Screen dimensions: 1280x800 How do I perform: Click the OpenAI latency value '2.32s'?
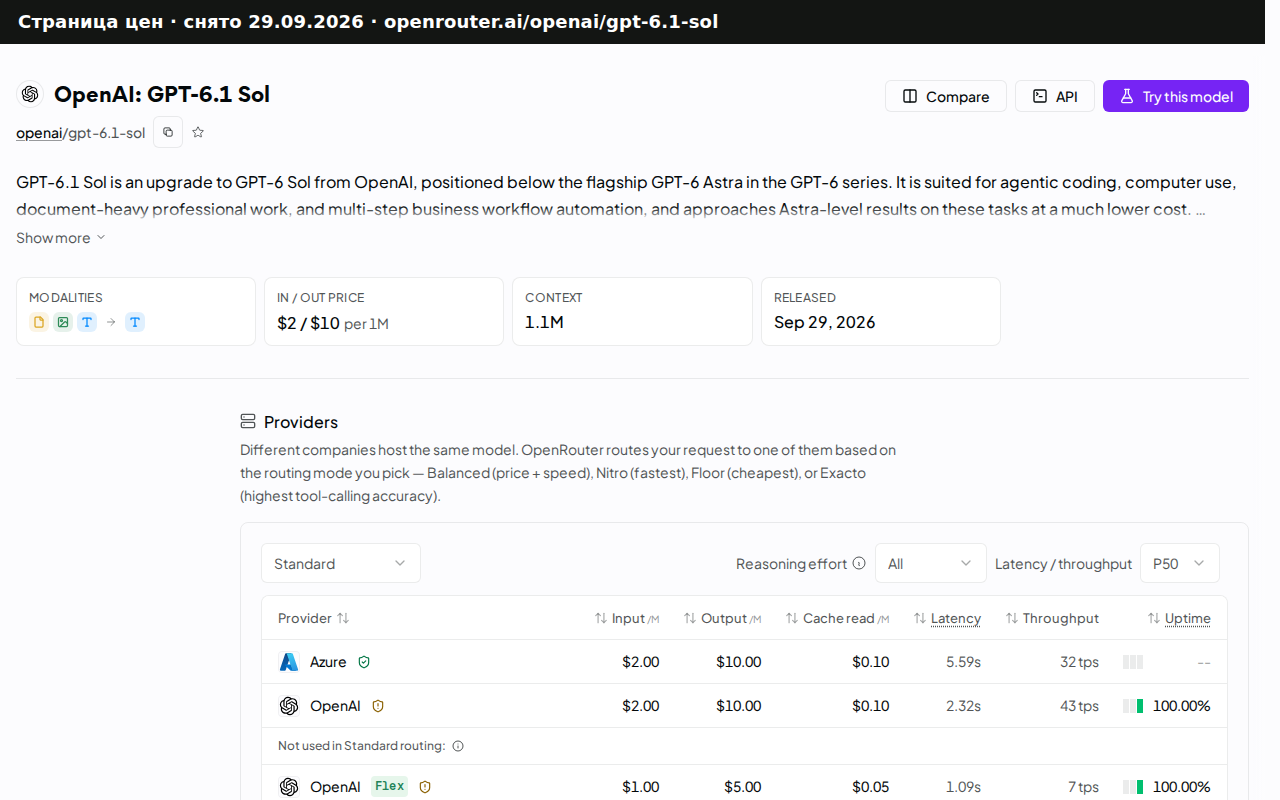(963, 706)
